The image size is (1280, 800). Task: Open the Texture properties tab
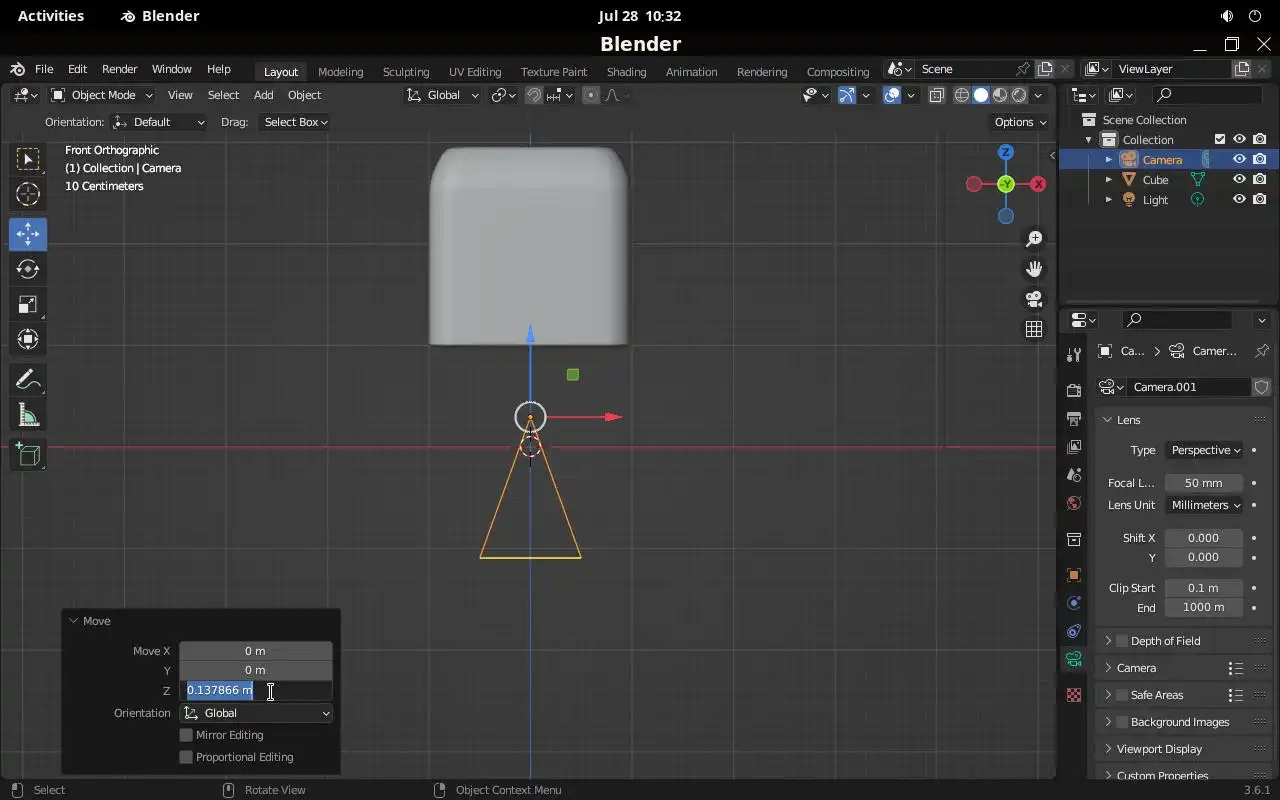(x=1074, y=694)
